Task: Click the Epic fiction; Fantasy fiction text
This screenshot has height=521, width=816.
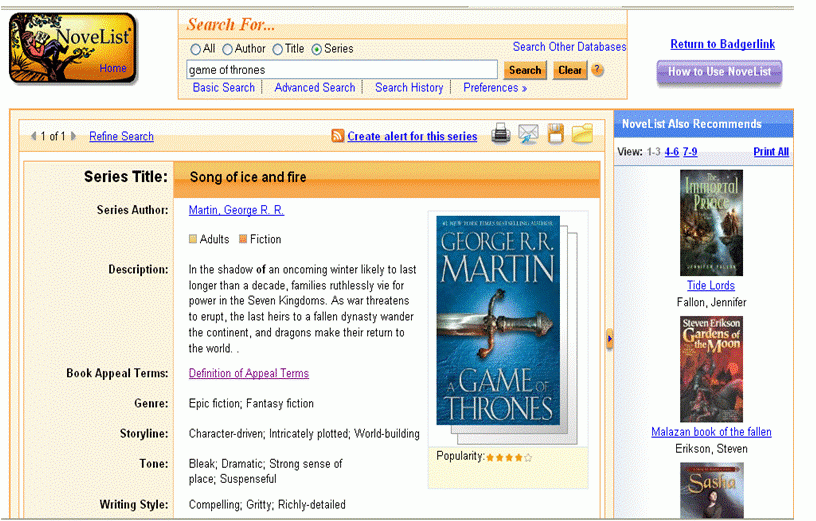Action: click(x=251, y=403)
